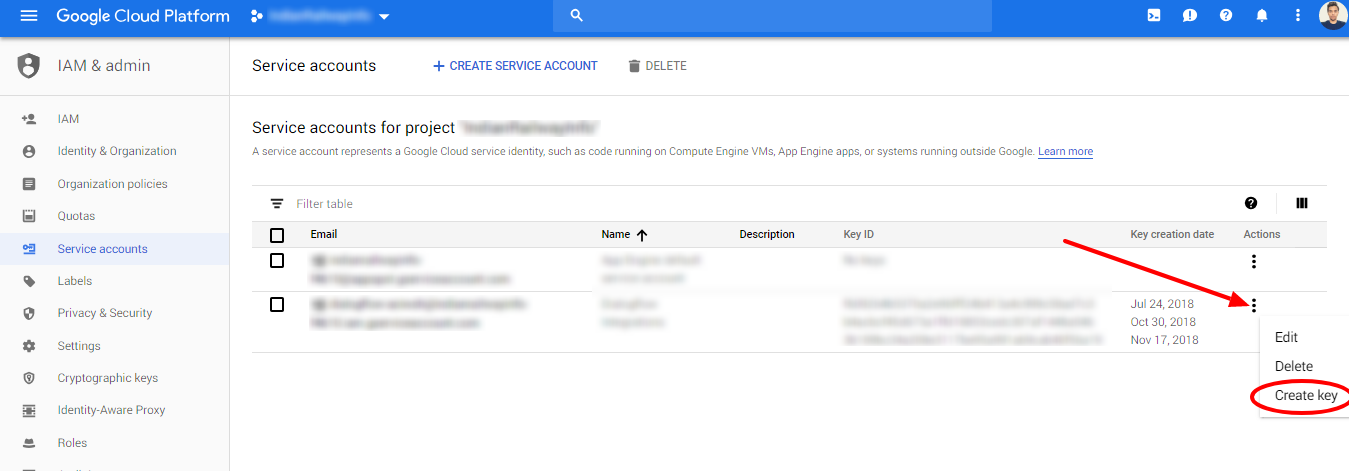Open the user account avatar
This screenshot has width=1349, height=471.
(1333, 15)
